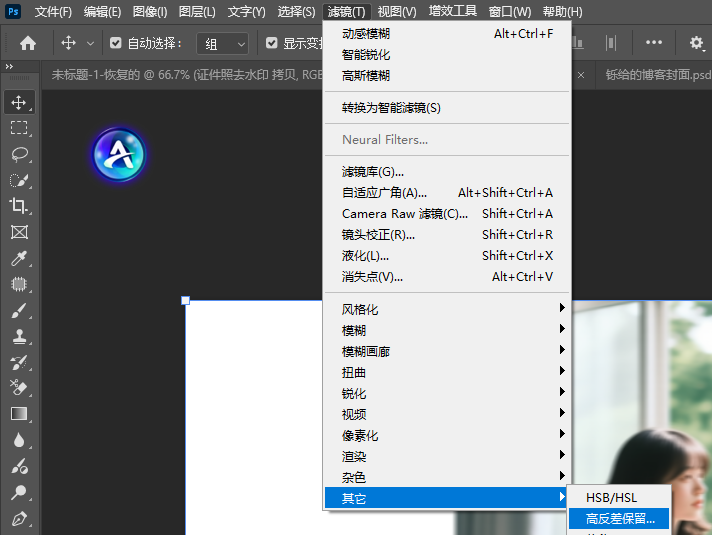712x535 pixels.
Task: Open the 选择(S) menu
Action: coord(296,11)
